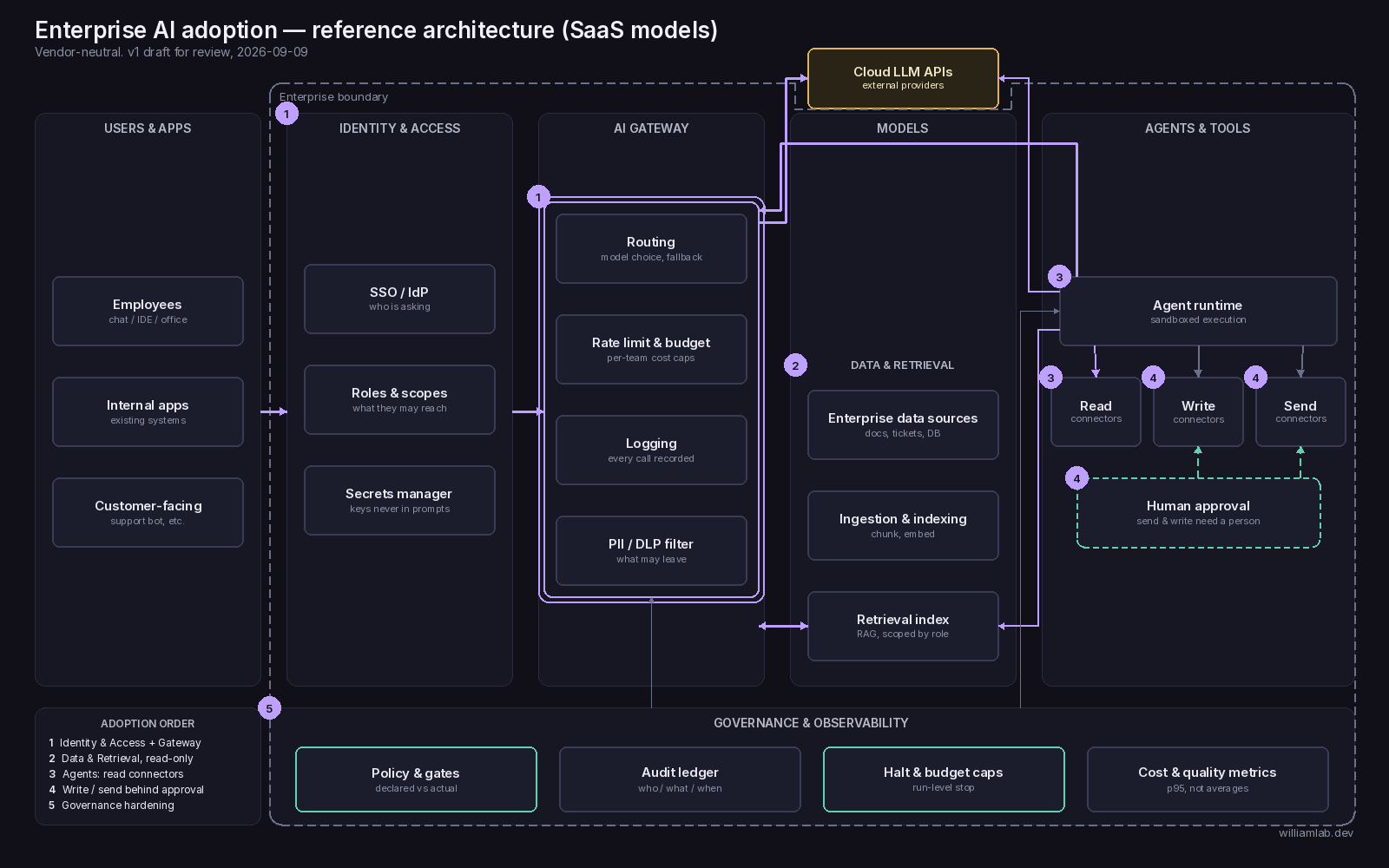Click the 'Enterprise boundary' label

coord(333,97)
